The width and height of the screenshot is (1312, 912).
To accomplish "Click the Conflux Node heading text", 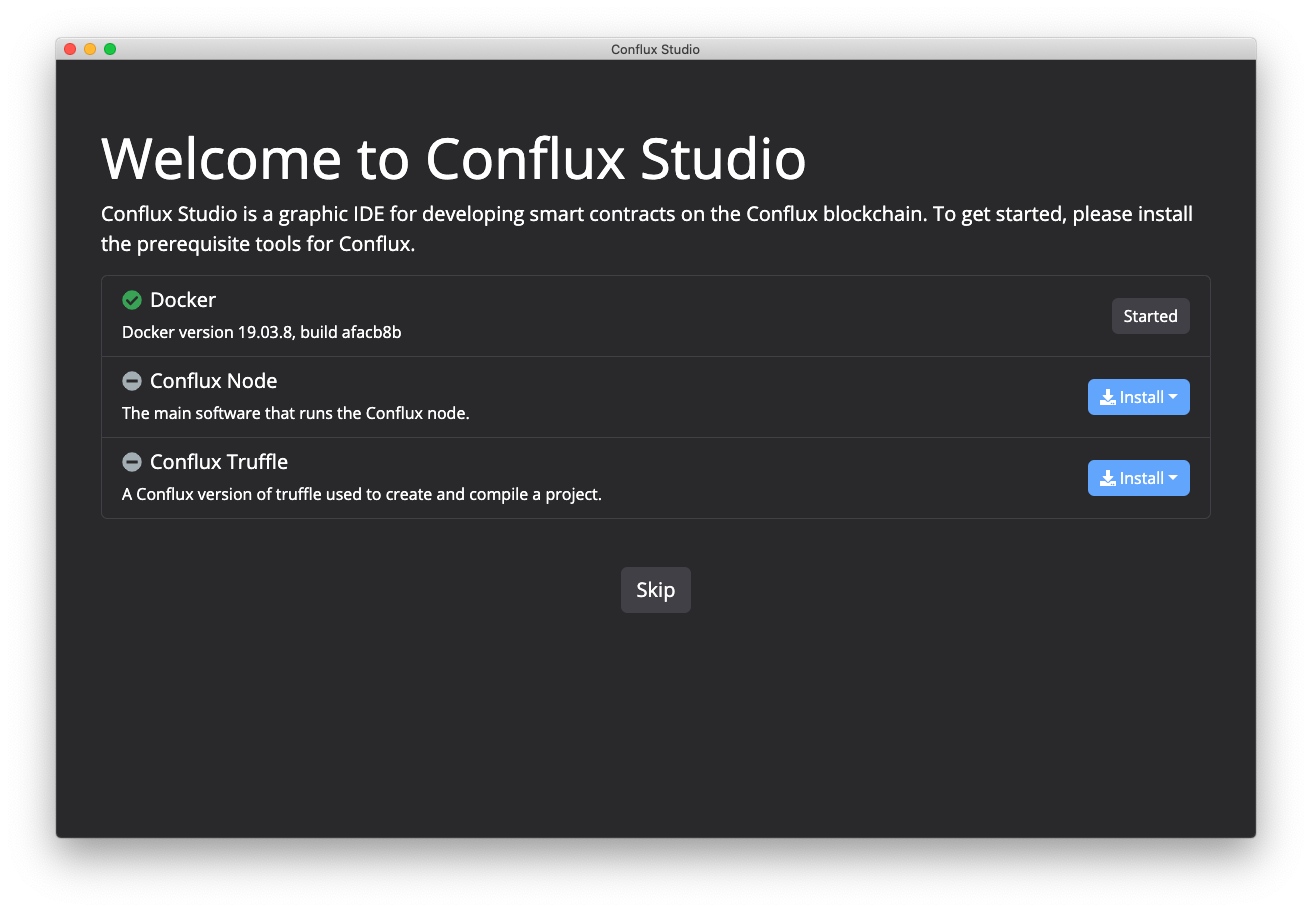I will (214, 381).
